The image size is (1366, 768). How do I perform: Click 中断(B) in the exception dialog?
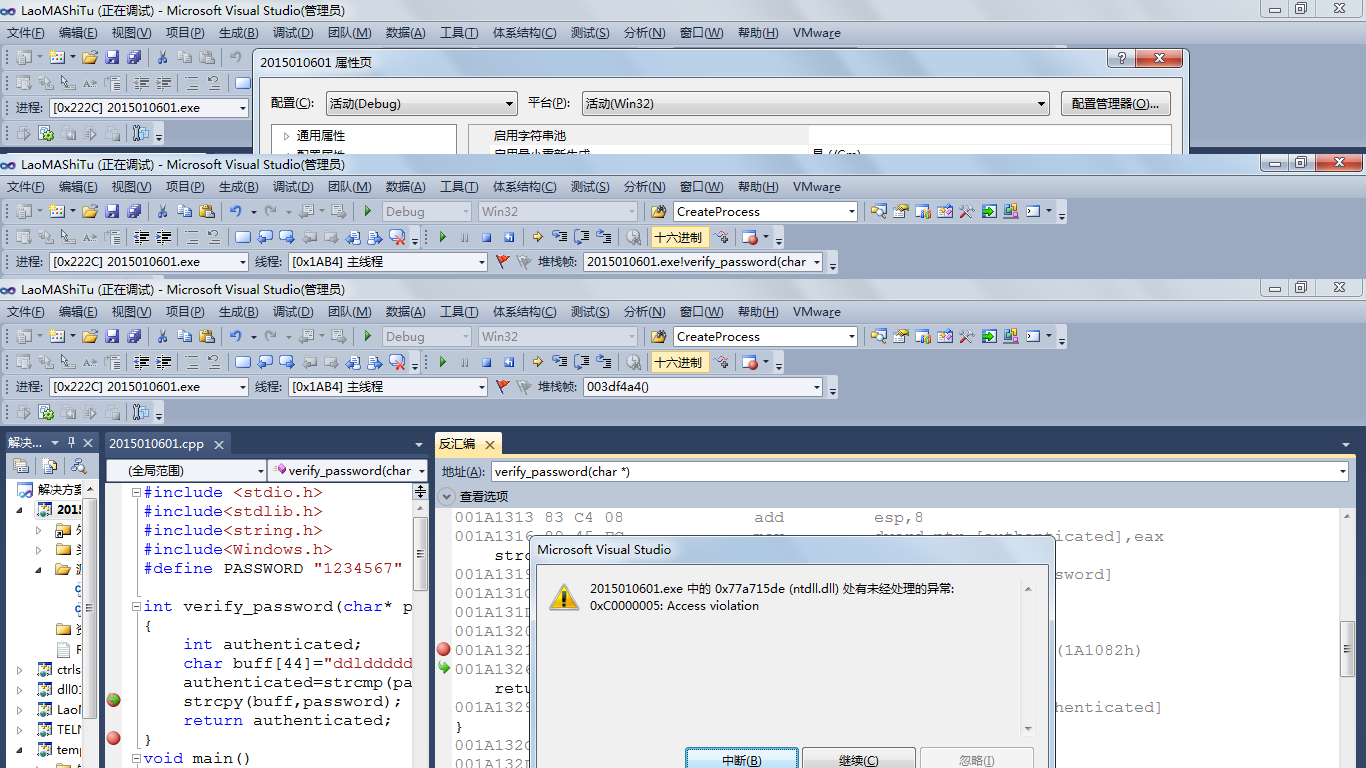741,760
